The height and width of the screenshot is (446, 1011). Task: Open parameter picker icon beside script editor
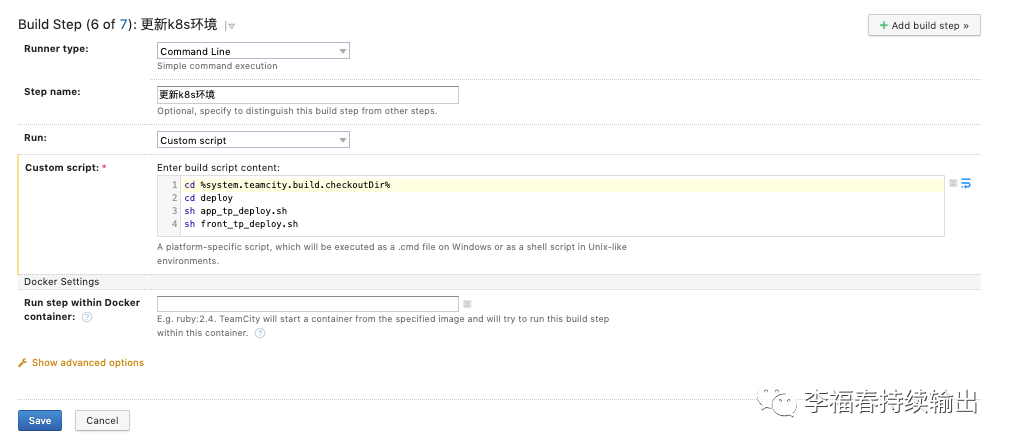(x=953, y=184)
